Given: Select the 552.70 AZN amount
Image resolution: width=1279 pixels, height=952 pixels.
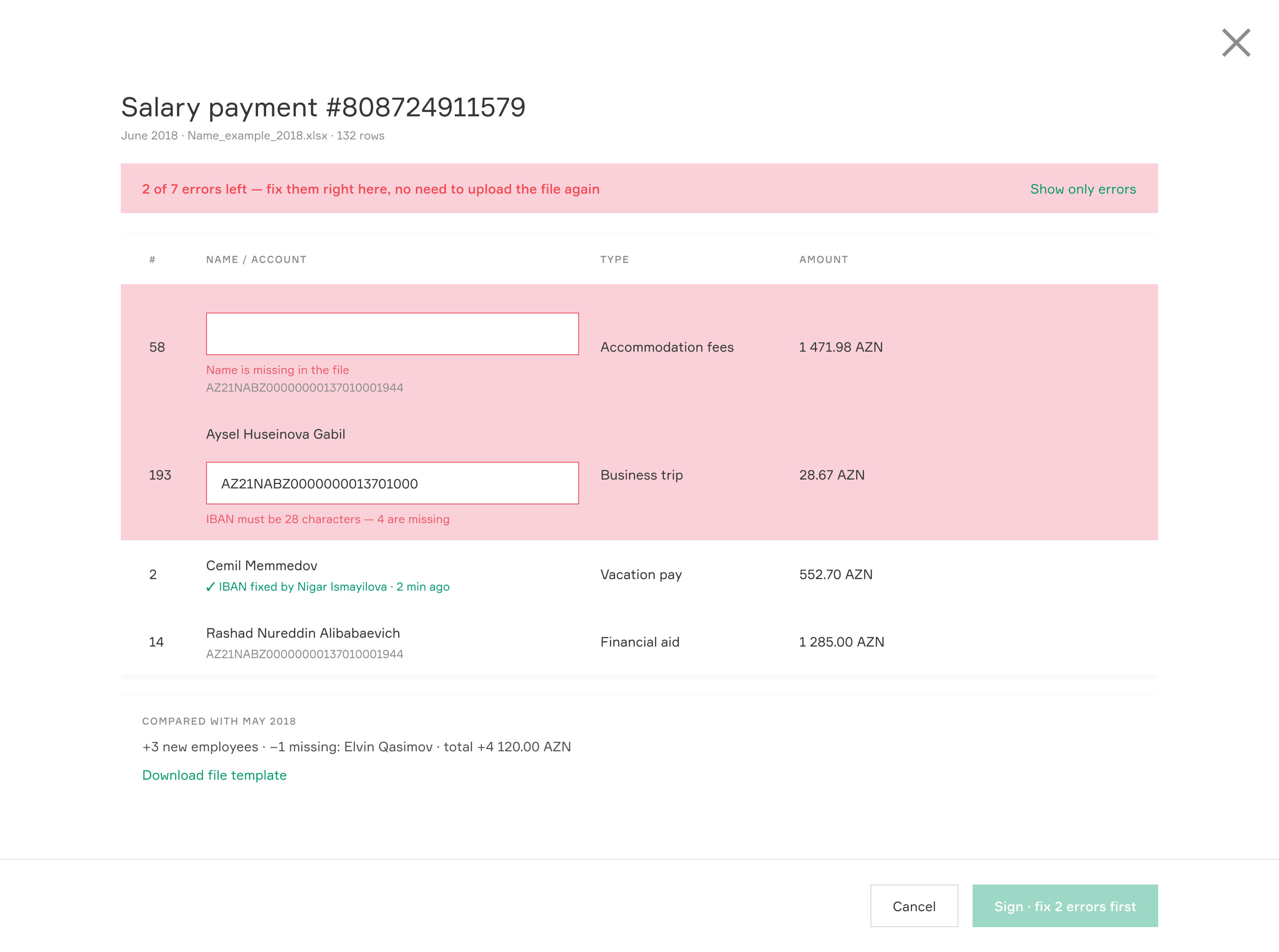Looking at the screenshot, I should coord(835,575).
